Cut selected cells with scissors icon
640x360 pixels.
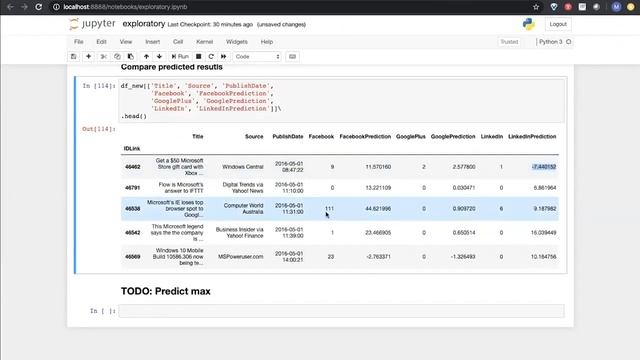click(104, 56)
